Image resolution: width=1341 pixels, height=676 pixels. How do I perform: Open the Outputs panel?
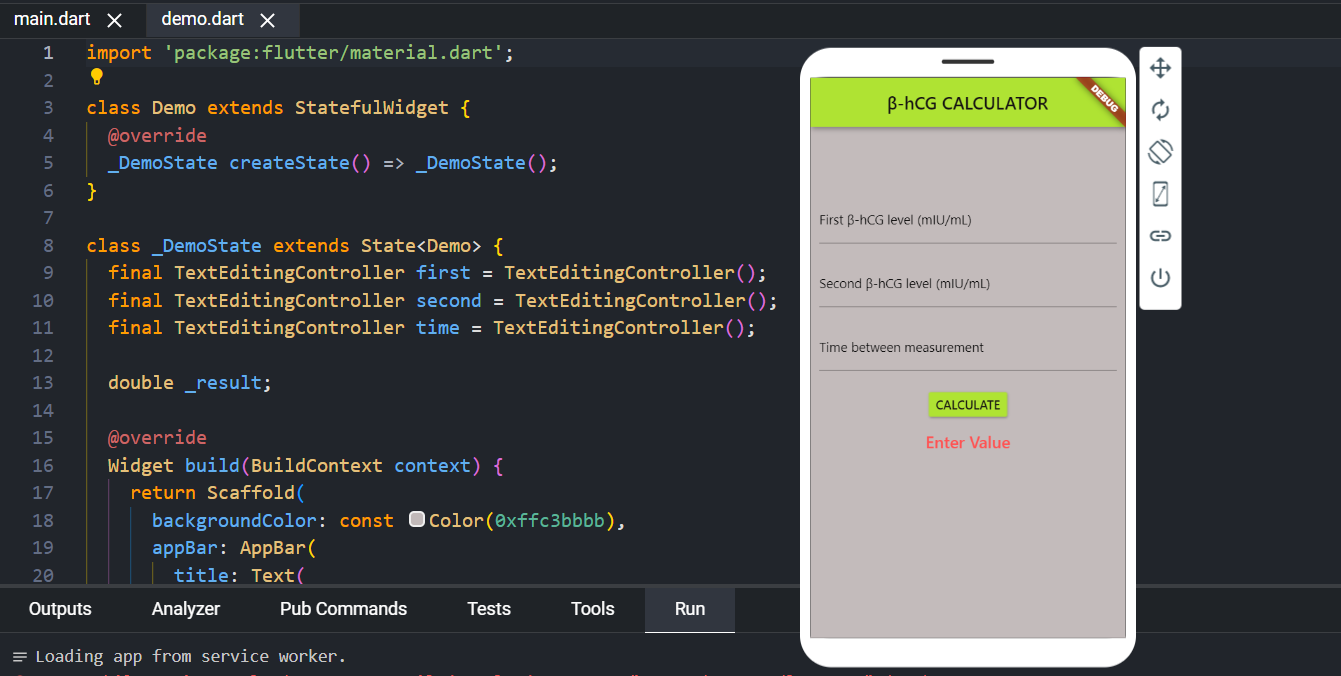click(x=59, y=608)
